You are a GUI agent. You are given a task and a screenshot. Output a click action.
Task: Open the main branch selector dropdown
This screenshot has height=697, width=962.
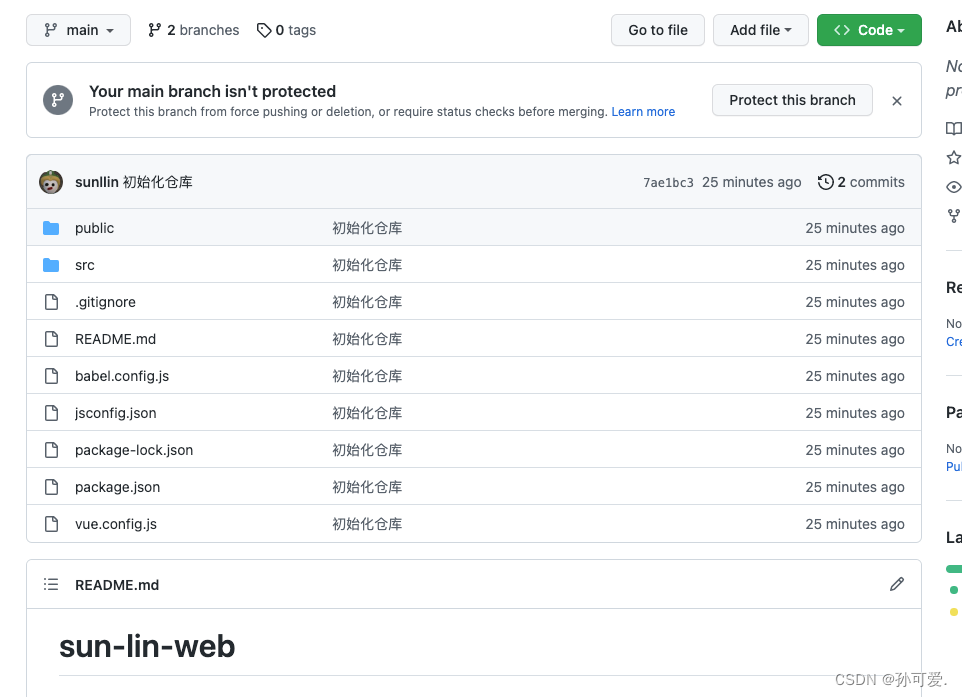pos(78,30)
